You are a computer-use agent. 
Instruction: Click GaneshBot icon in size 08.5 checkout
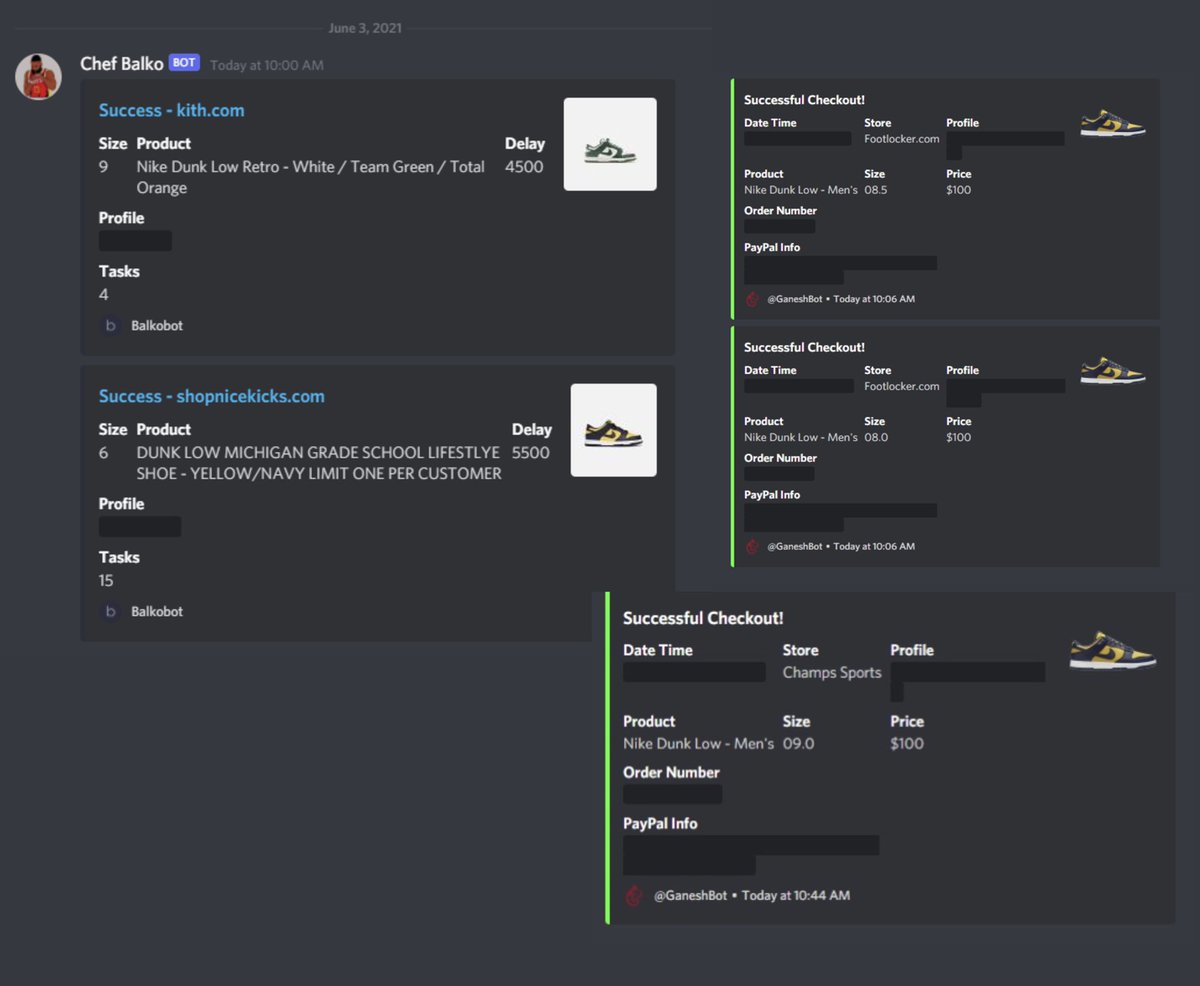753,299
